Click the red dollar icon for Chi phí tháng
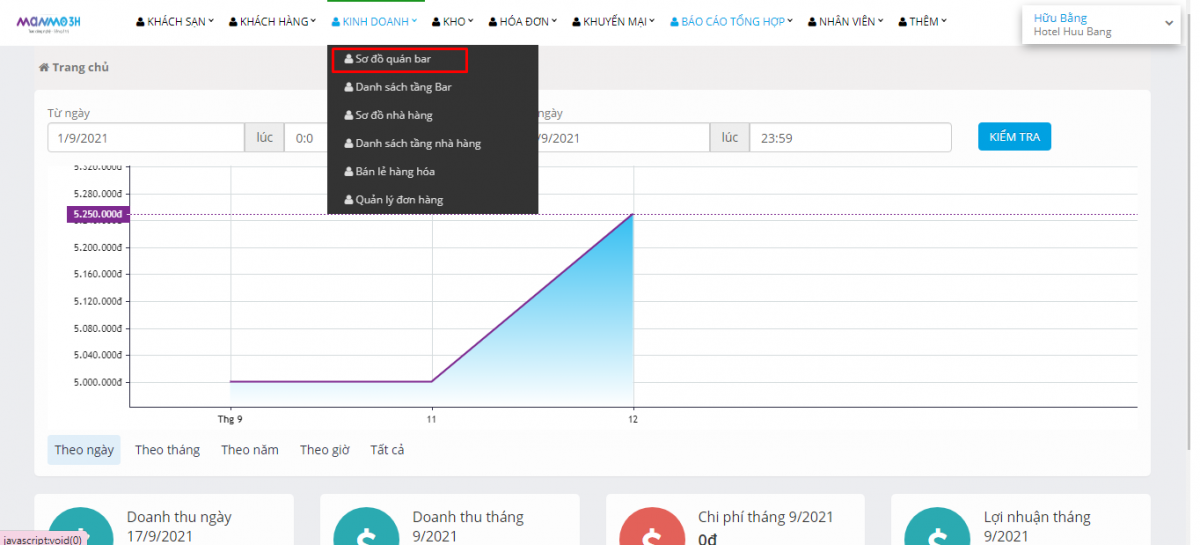 [x=652, y=527]
